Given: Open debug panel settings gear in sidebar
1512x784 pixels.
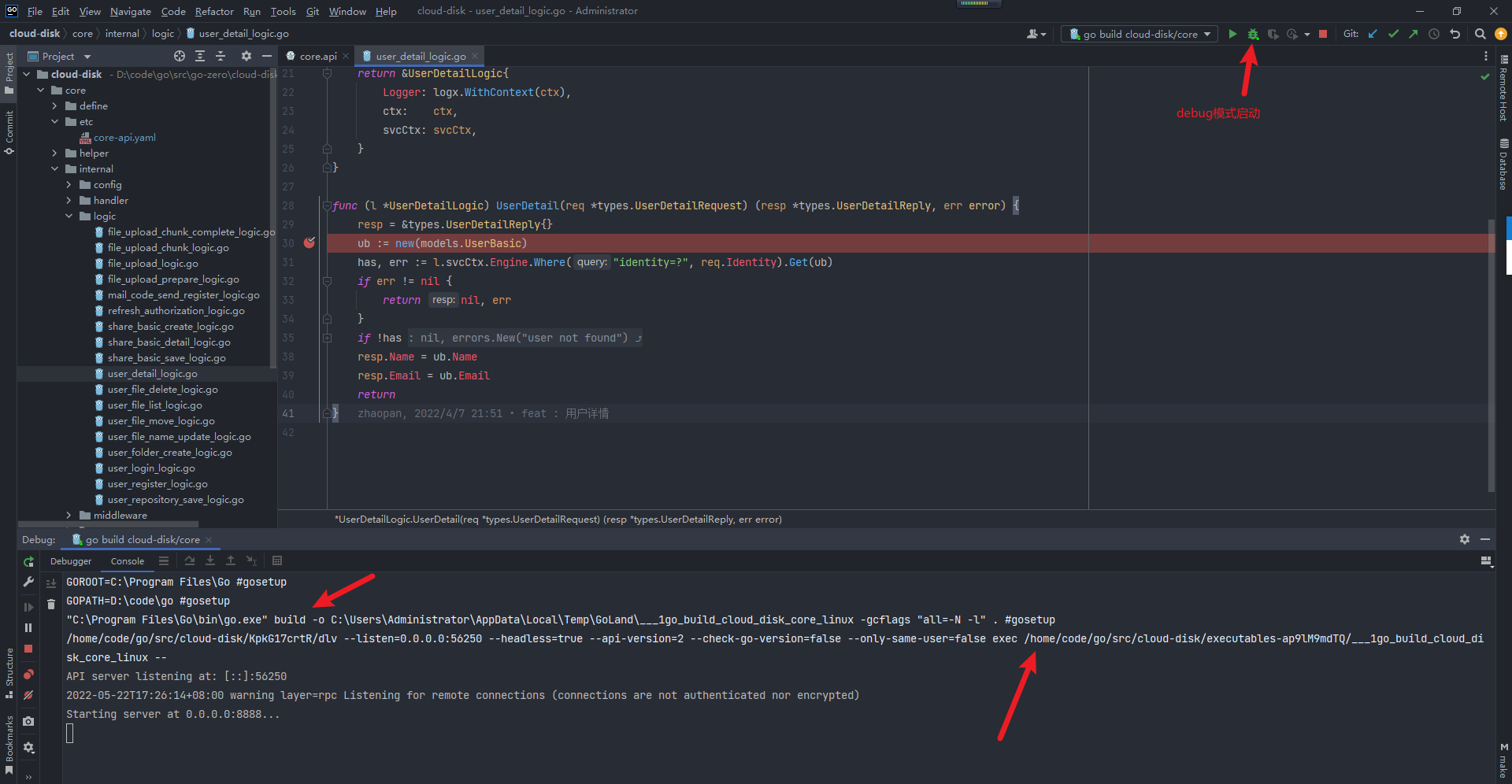Looking at the screenshot, I should (28, 747).
